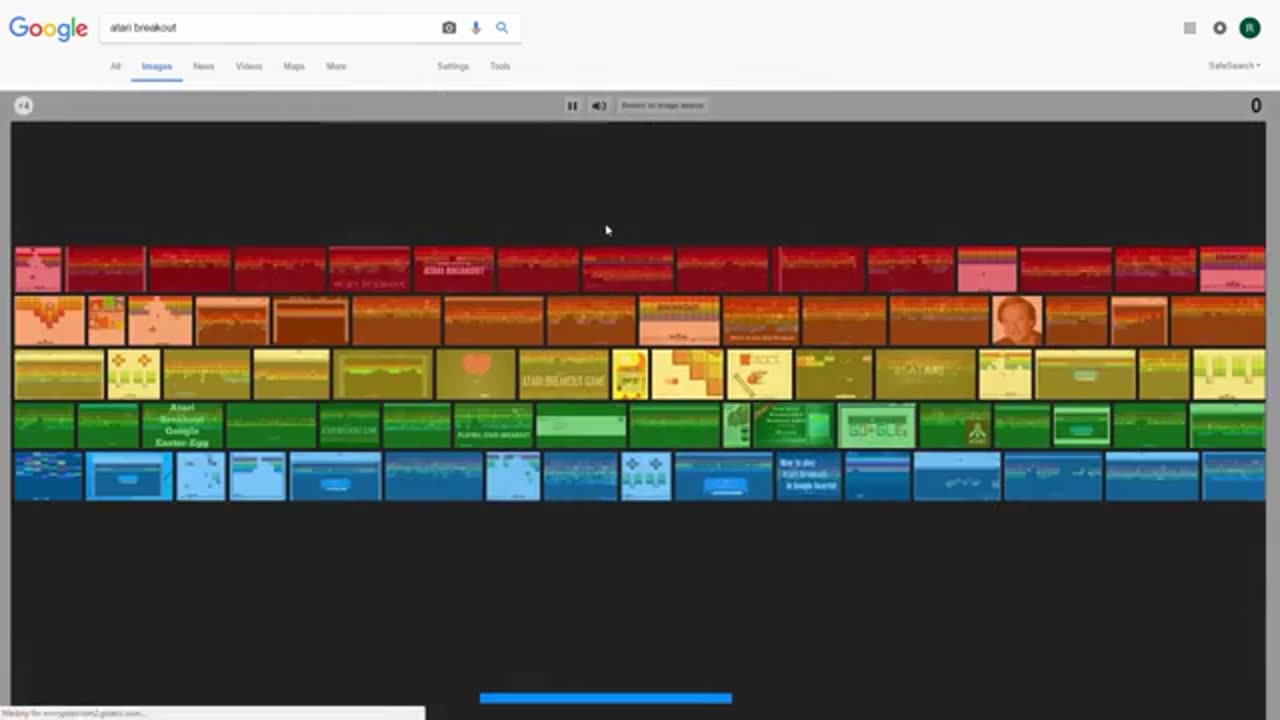This screenshot has height=720, width=1280.
Task: Click the Google logo
Action: 48,28
